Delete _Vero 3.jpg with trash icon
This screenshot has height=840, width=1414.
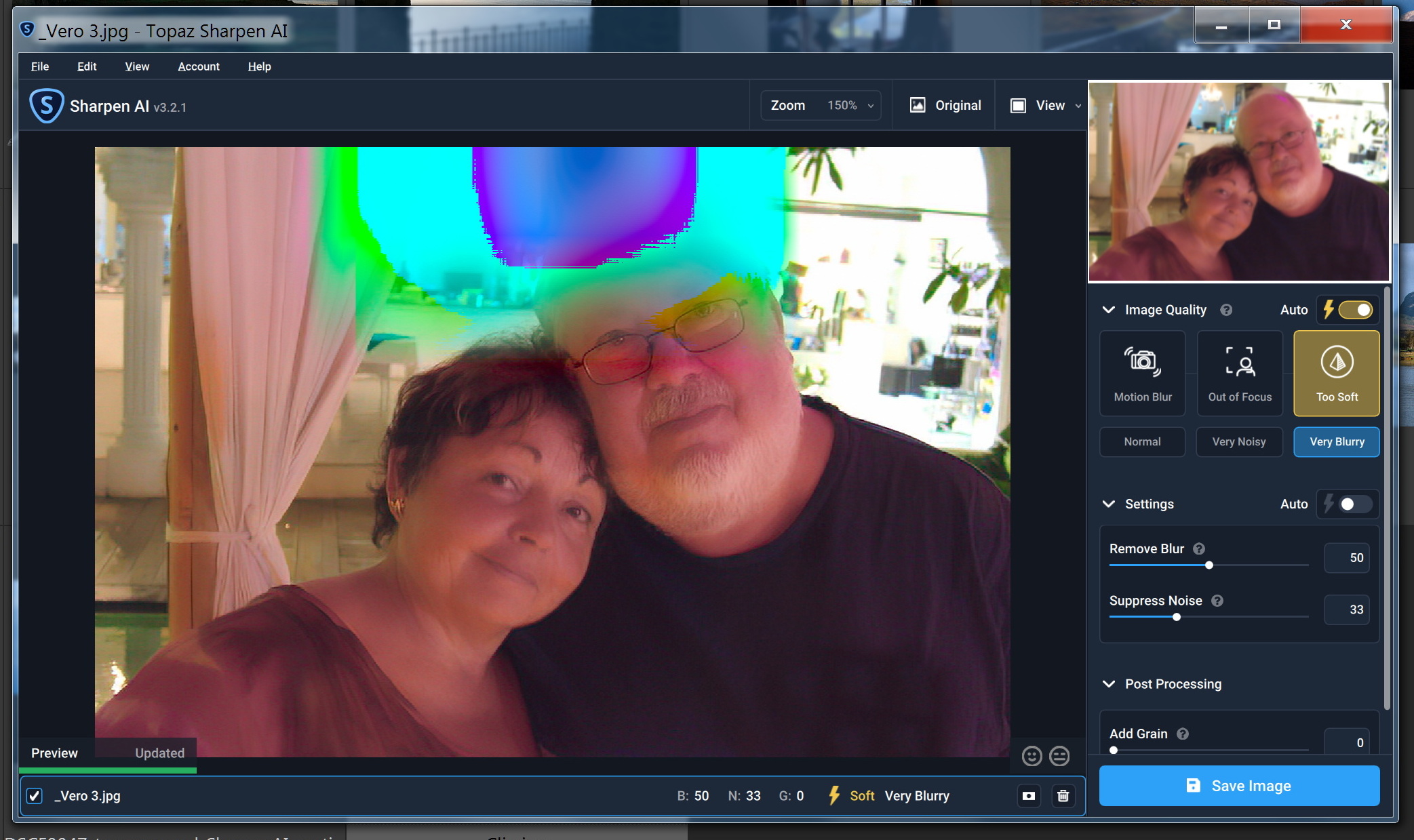[1063, 796]
